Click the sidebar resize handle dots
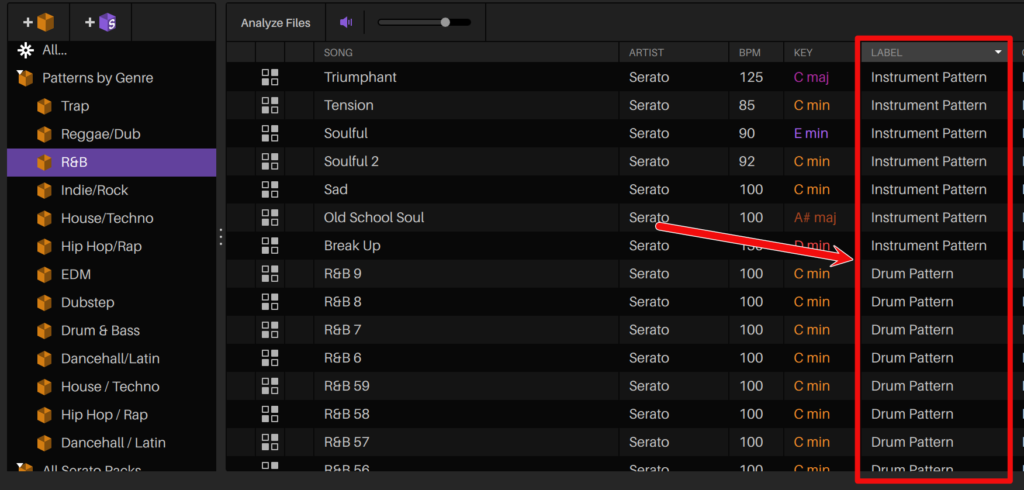This screenshot has height=490, width=1024. (221, 237)
